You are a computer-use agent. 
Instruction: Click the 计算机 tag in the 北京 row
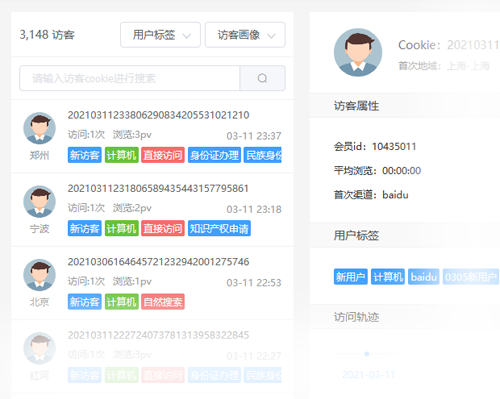click(x=122, y=302)
